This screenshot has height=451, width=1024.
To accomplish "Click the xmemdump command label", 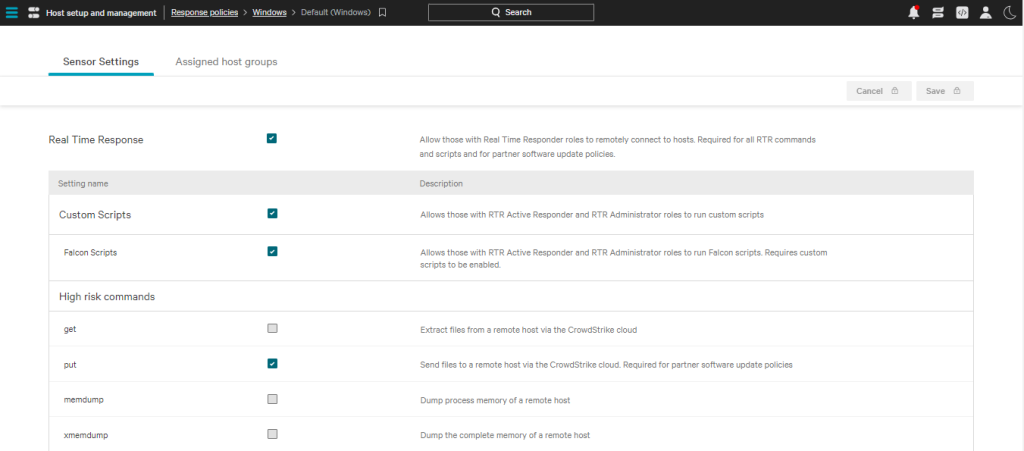I will [86, 435].
